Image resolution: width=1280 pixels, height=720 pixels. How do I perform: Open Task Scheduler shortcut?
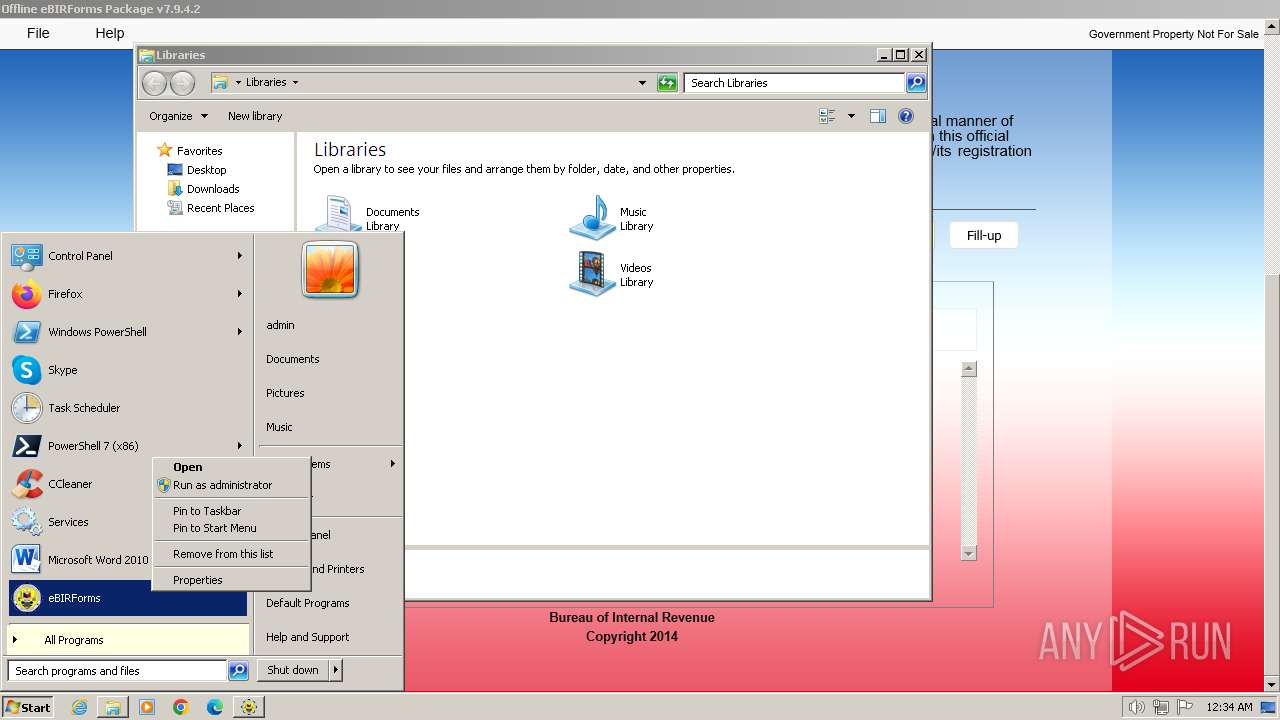pos(128,408)
